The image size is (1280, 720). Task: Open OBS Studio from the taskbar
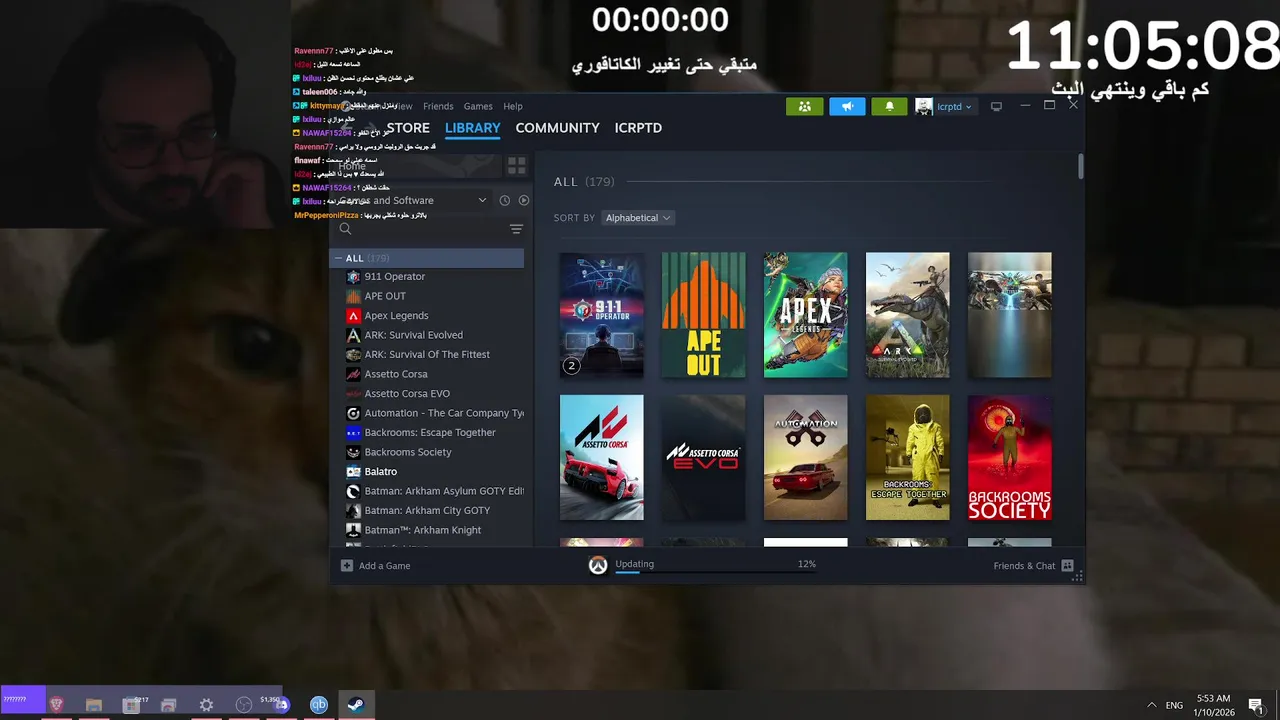[x=243, y=704]
